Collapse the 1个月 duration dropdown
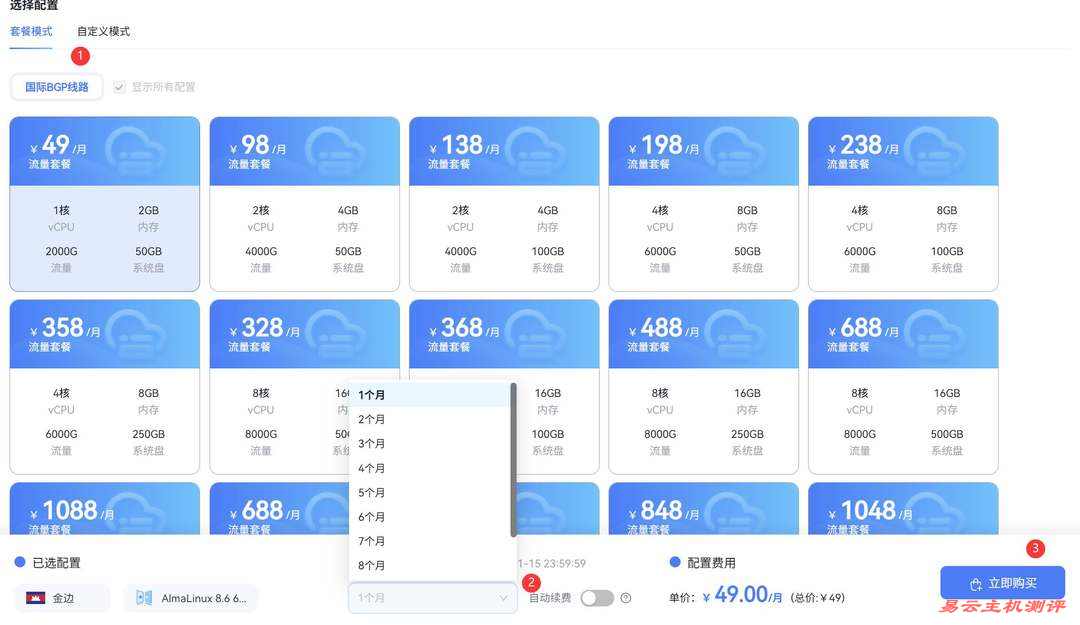 432,598
